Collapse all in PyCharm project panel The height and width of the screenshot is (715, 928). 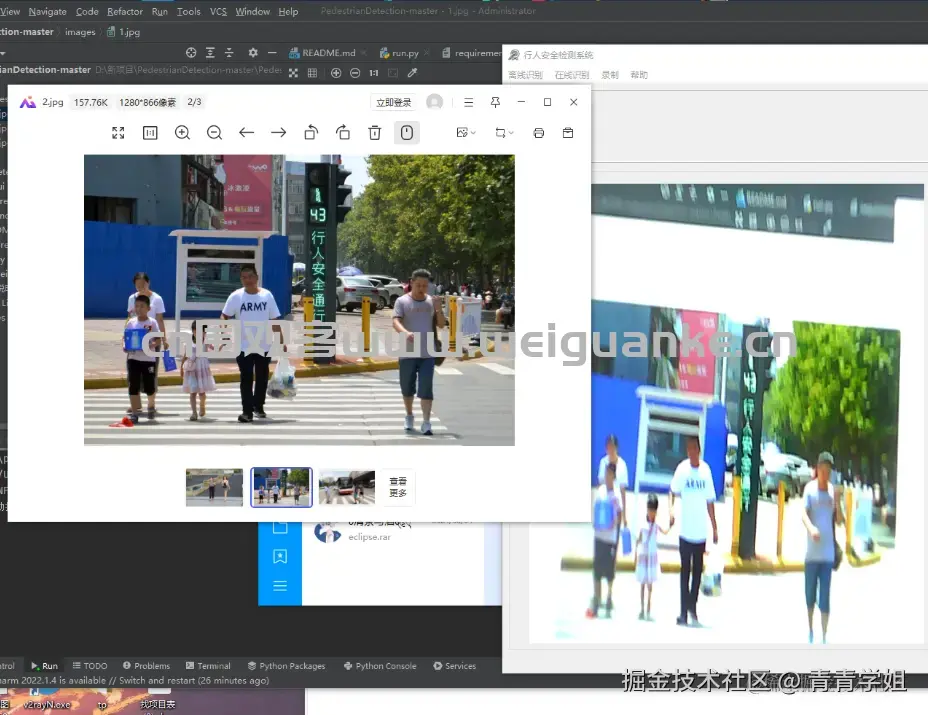tap(229, 53)
